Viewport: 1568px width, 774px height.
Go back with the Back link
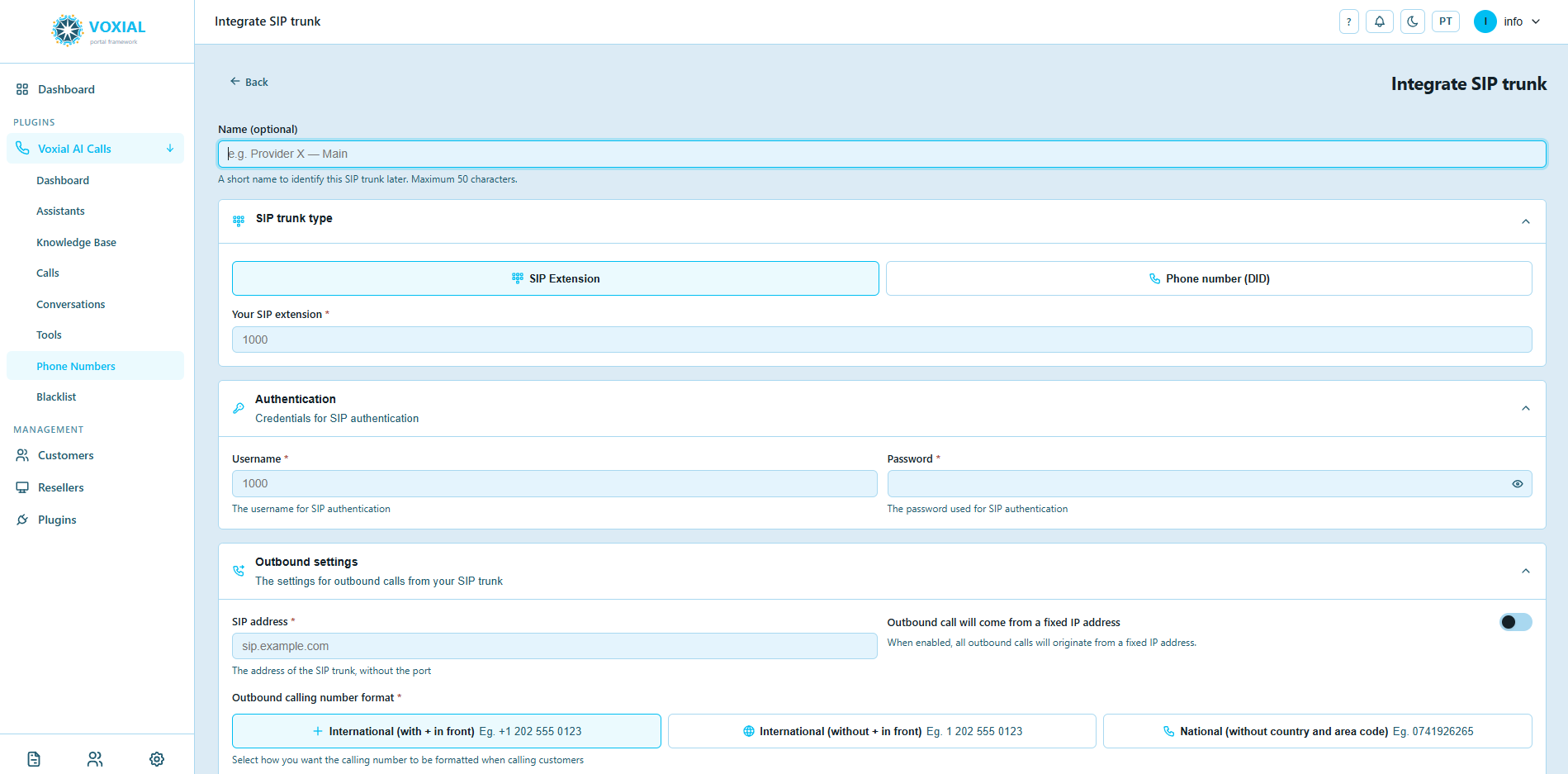pos(249,82)
